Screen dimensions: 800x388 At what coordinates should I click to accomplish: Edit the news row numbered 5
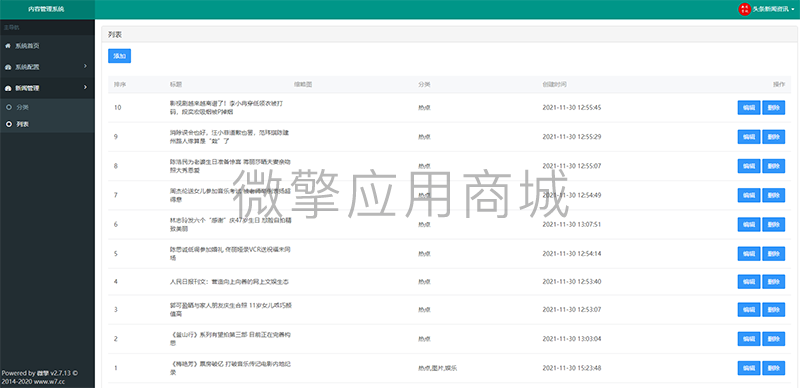coord(748,254)
